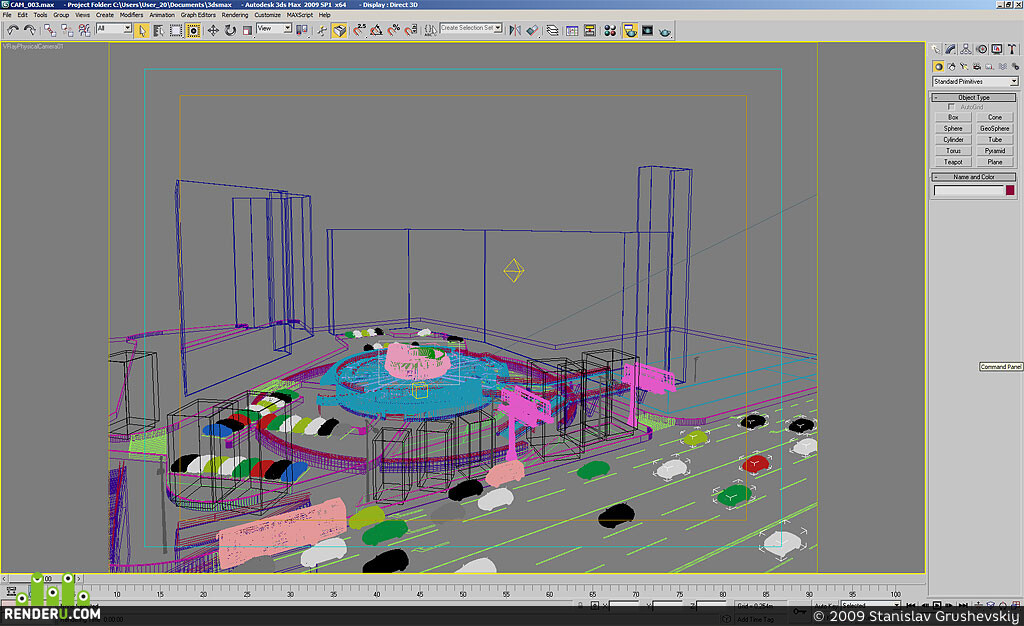This screenshot has height=626, width=1024.
Task: Activate the Select and Rotate tool
Action: tap(230, 30)
